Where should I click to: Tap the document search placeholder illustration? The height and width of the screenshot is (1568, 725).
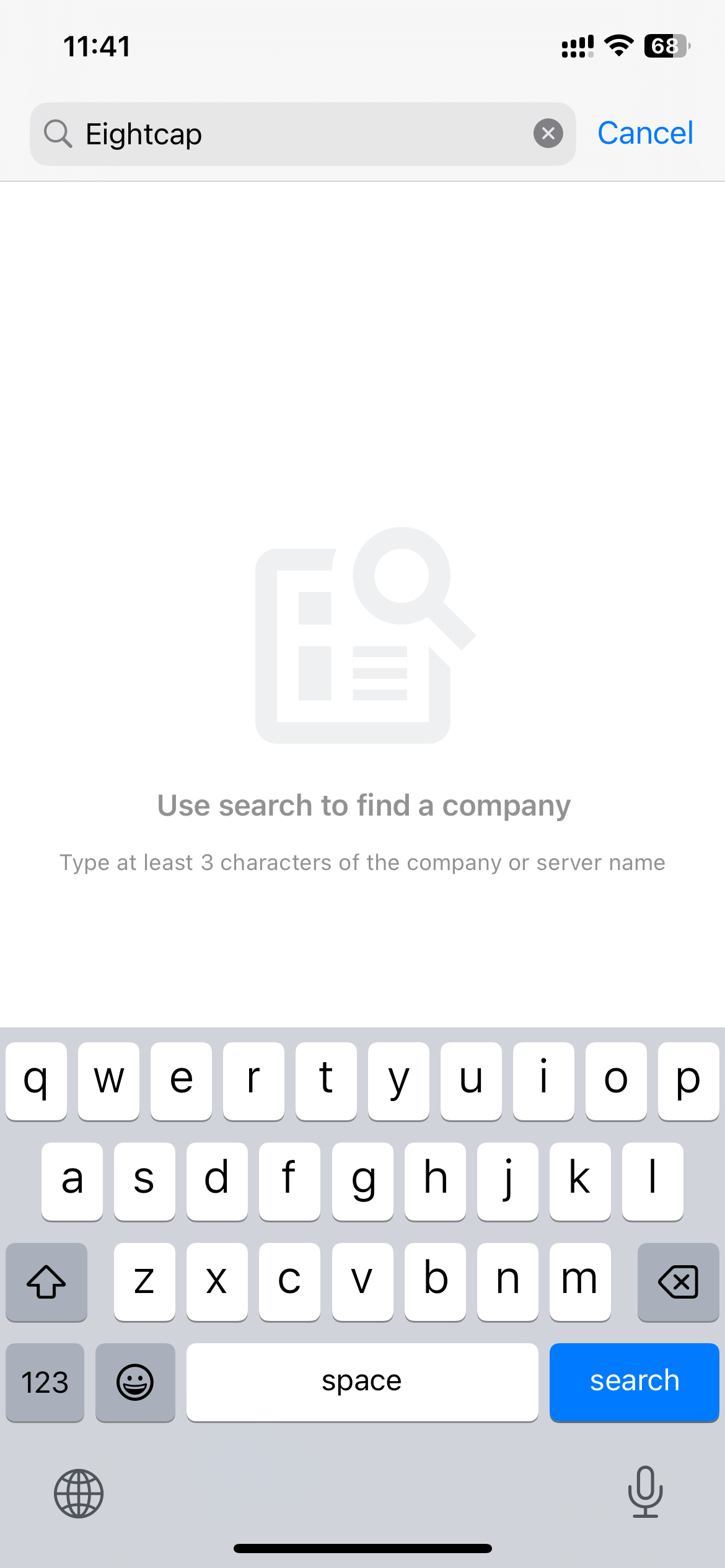click(365, 635)
